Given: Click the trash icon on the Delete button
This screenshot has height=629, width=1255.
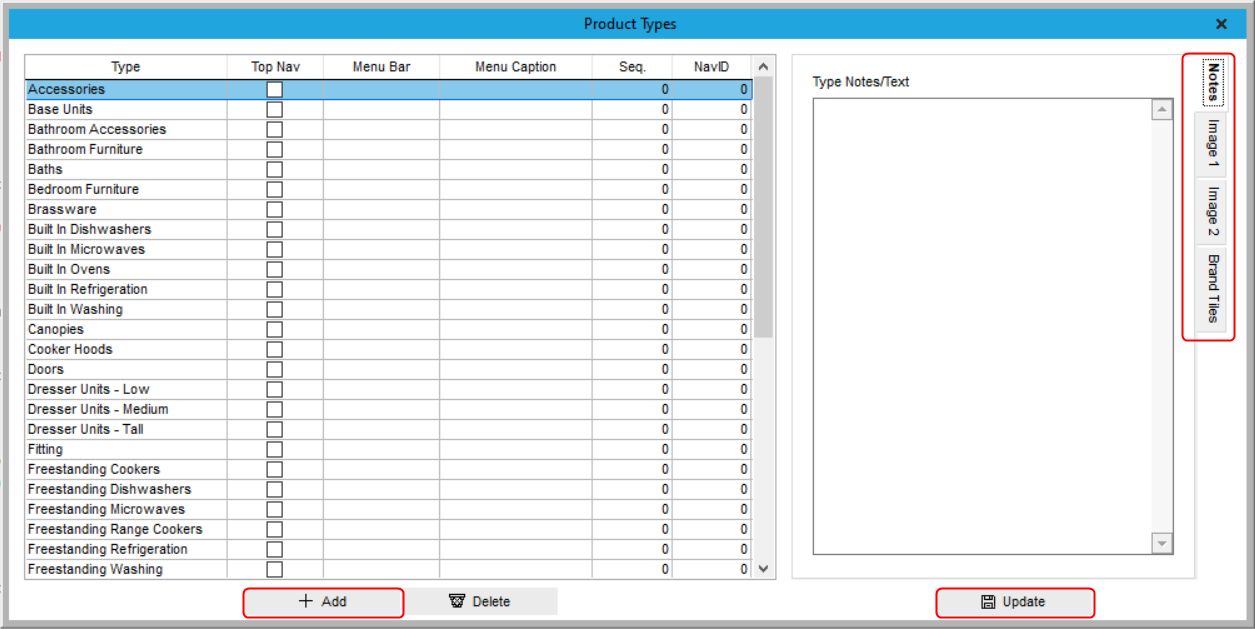Looking at the screenshot, I should [x=457, y=601].
